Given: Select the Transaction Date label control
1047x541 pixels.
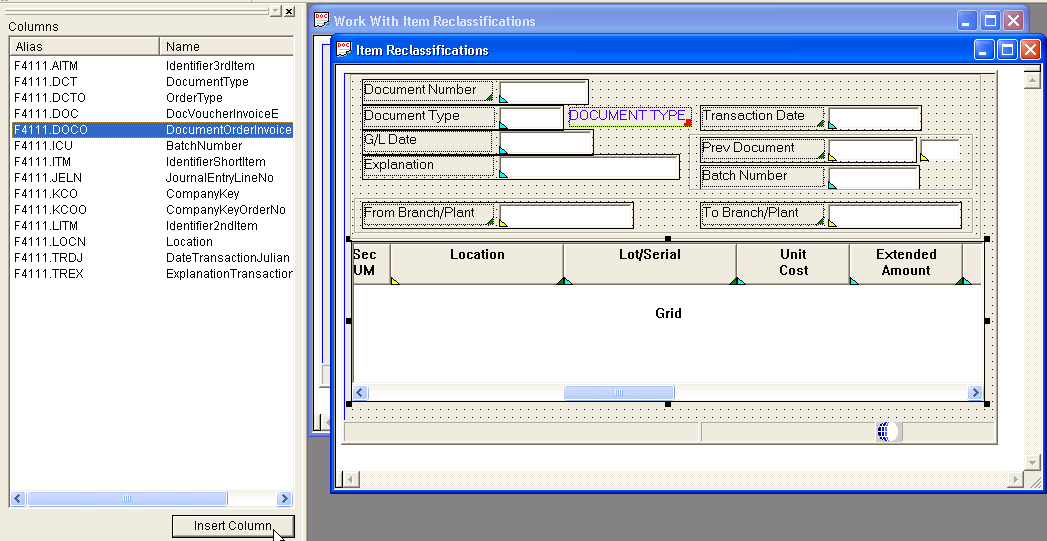Looking at the screenshot, I should tap(761, 116).
